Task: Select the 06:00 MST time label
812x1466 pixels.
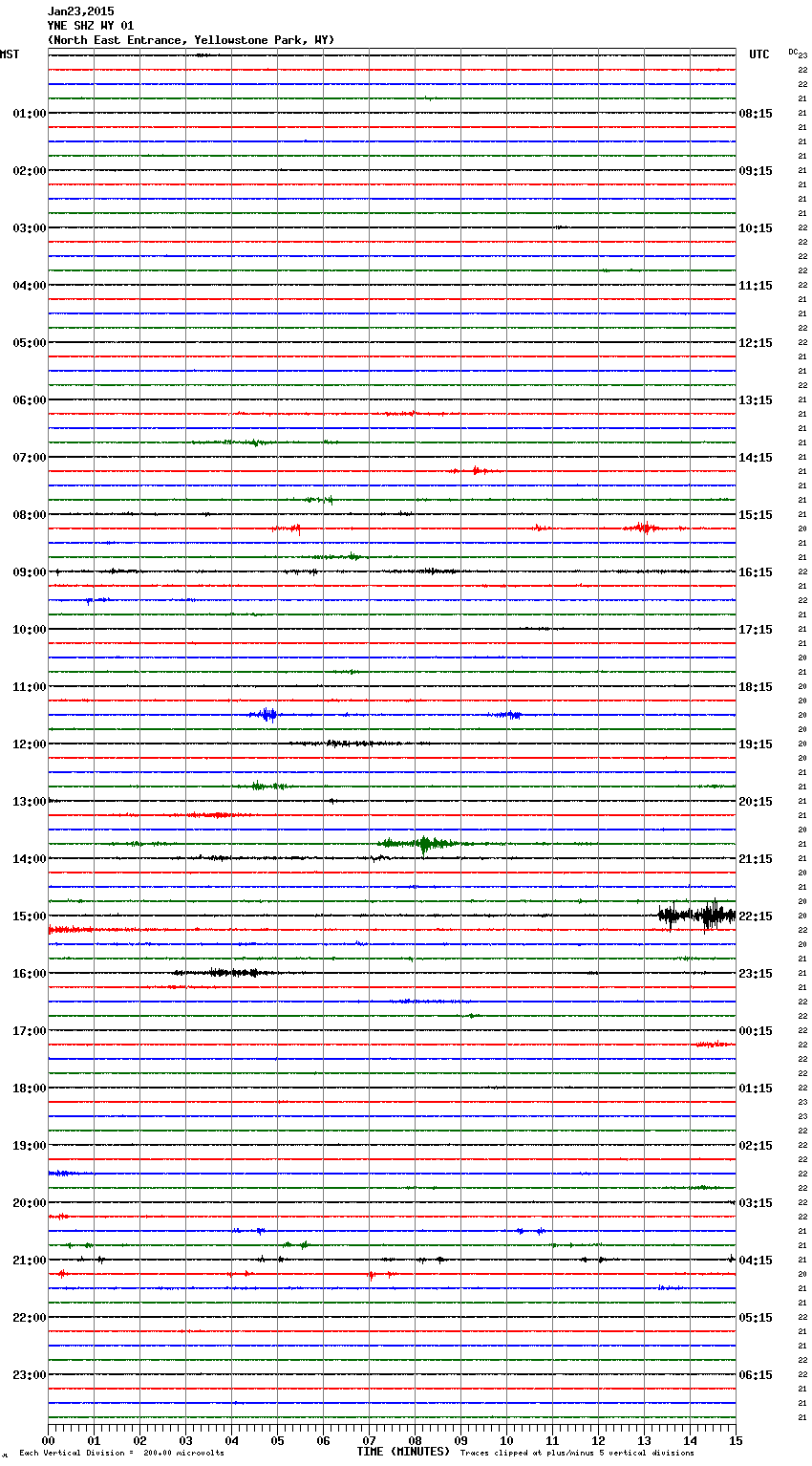Action: 30,400
